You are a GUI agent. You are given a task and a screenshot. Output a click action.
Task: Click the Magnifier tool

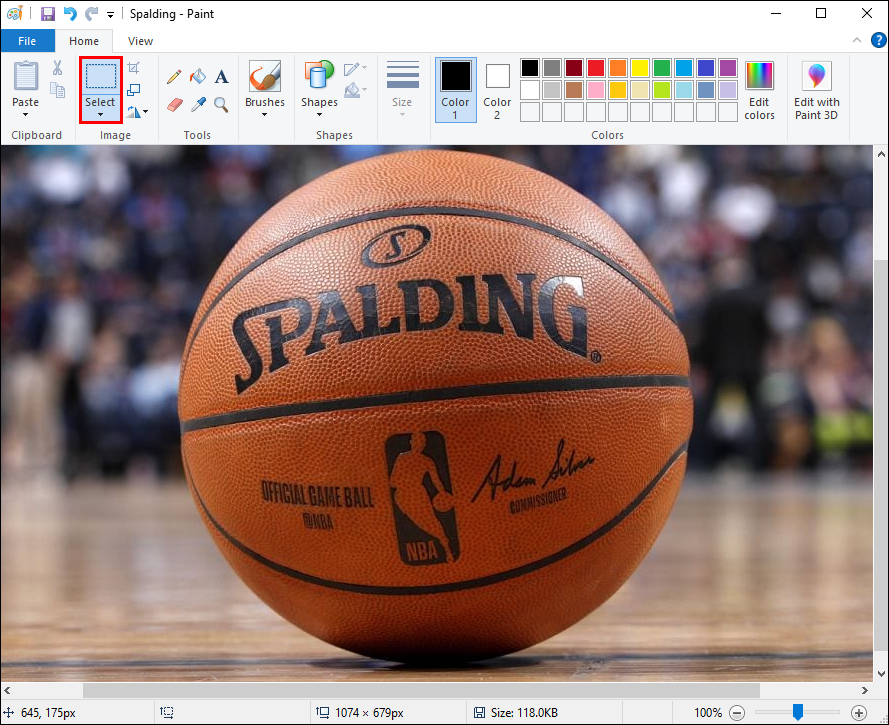point(222,104)
